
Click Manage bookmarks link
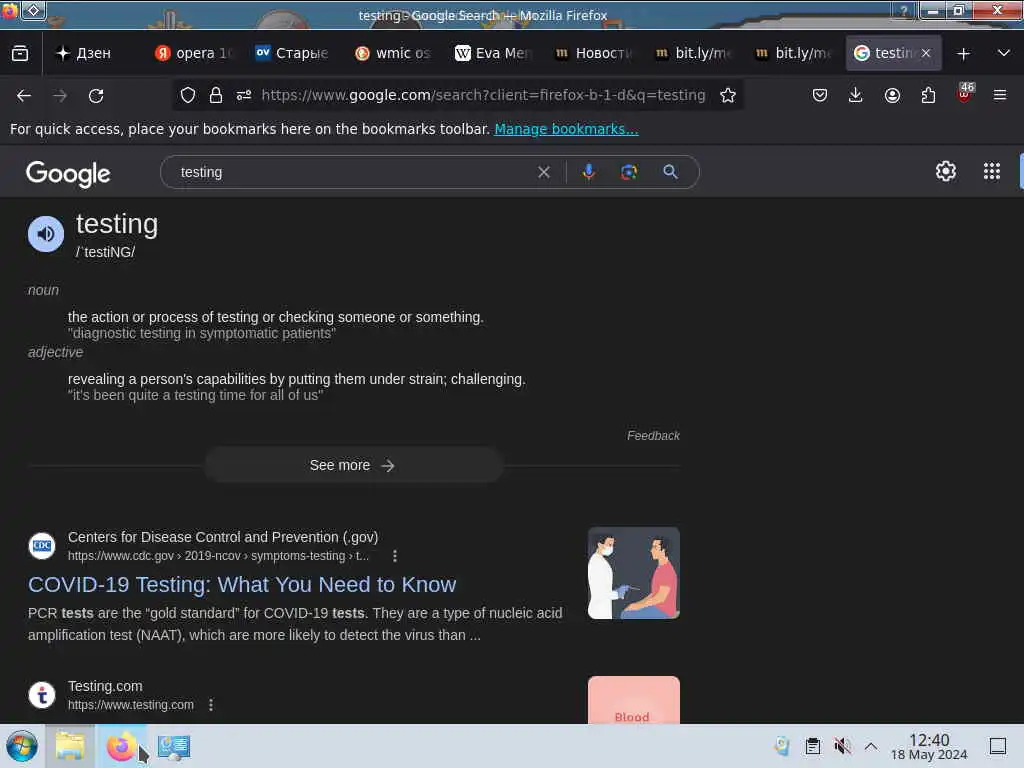[x=566, y=129]
